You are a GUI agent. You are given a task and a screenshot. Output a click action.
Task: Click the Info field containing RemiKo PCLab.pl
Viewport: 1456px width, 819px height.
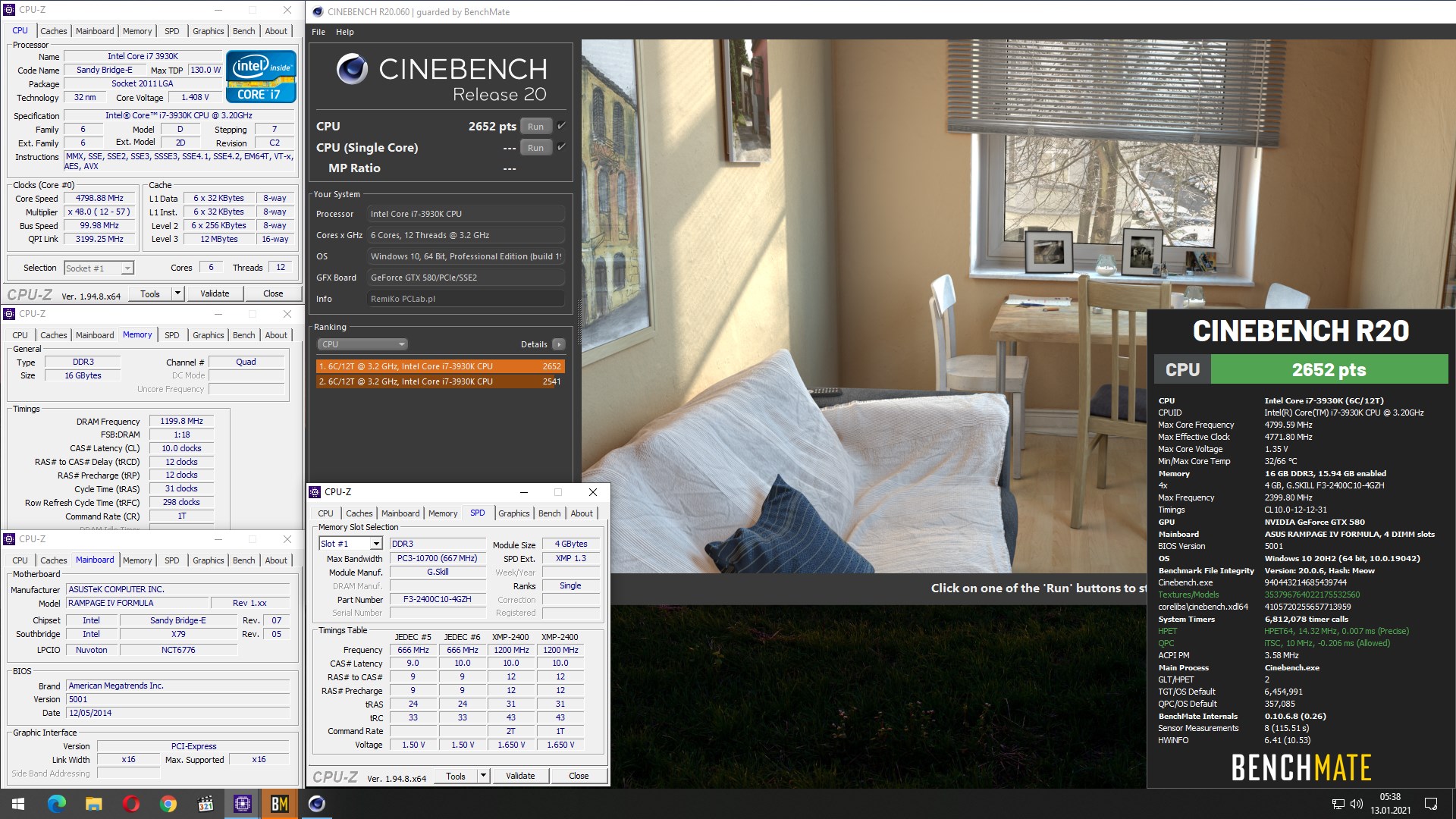point(466,299)
